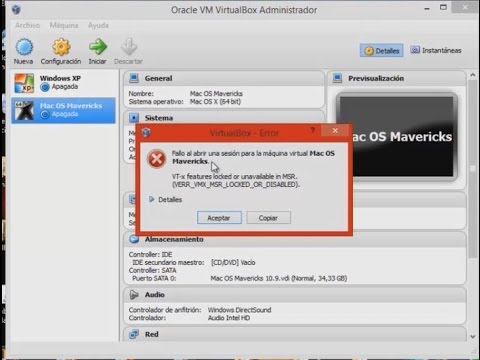Select the Windows XP virtual machine entry
This screenshot has height=360, width=480.
pyautogui.click(x=63, y=83)
